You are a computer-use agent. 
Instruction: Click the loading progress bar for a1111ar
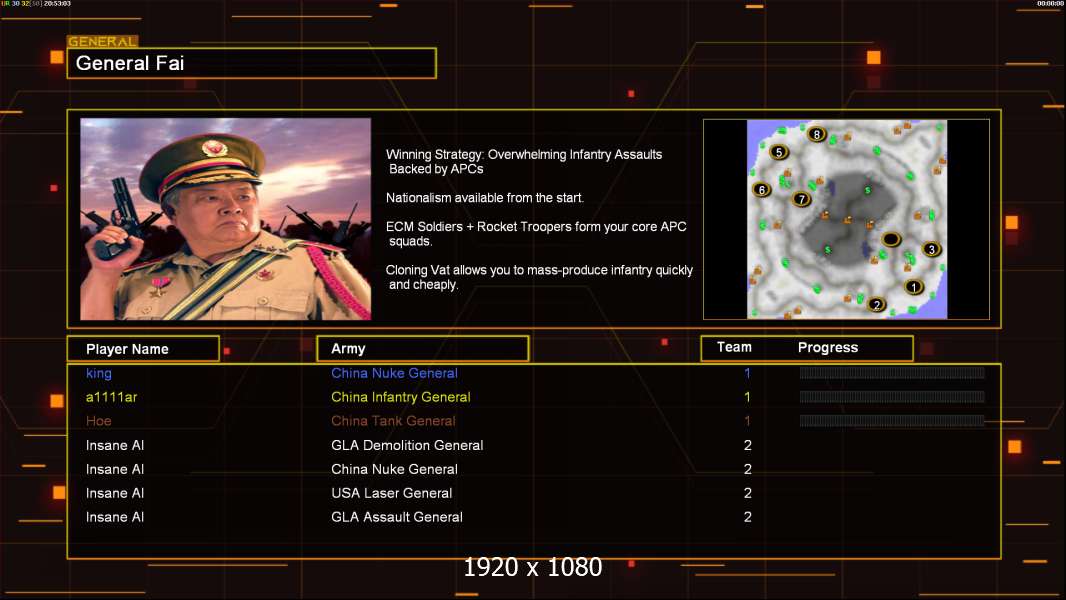[892, 397]
